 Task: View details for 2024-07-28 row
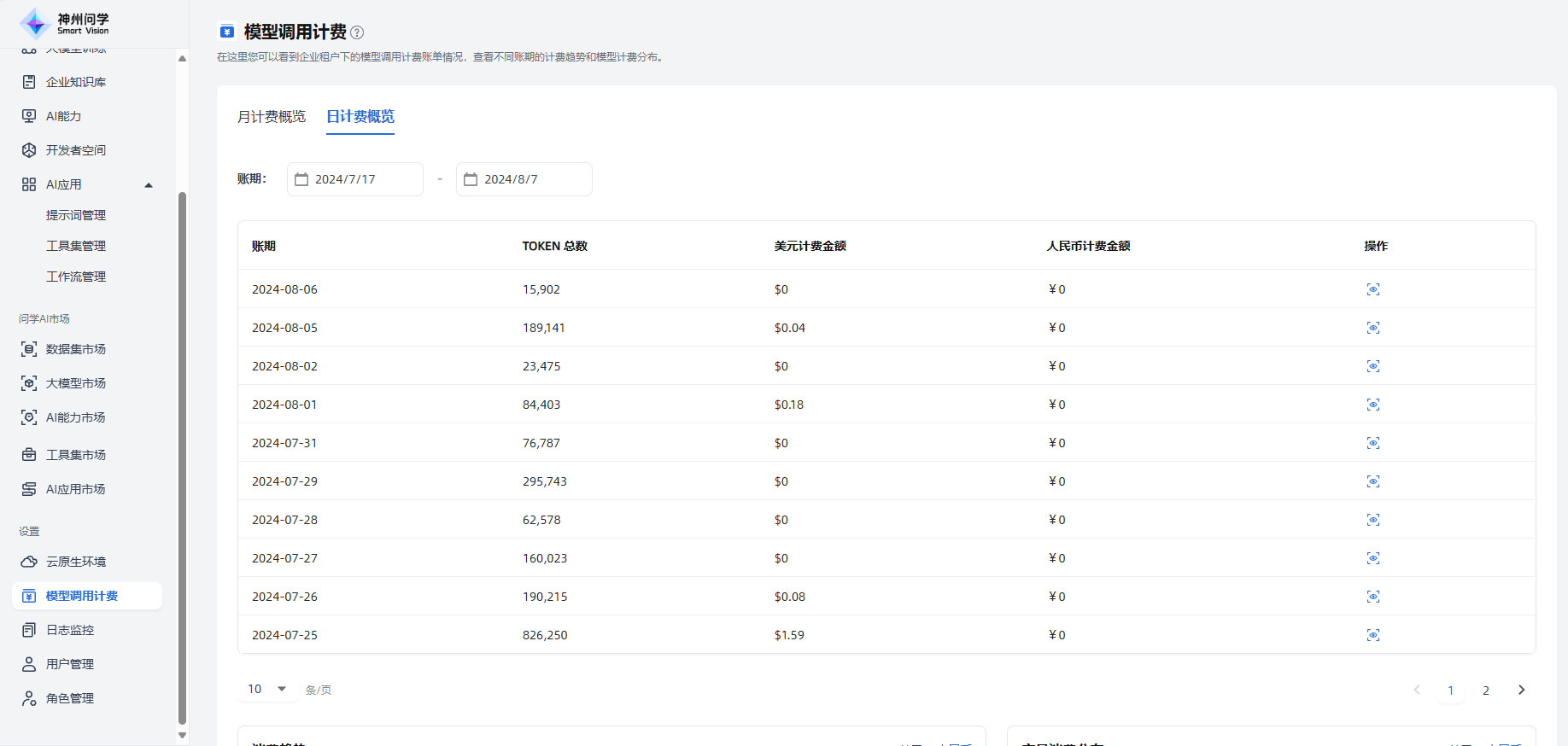(1373, 520)
